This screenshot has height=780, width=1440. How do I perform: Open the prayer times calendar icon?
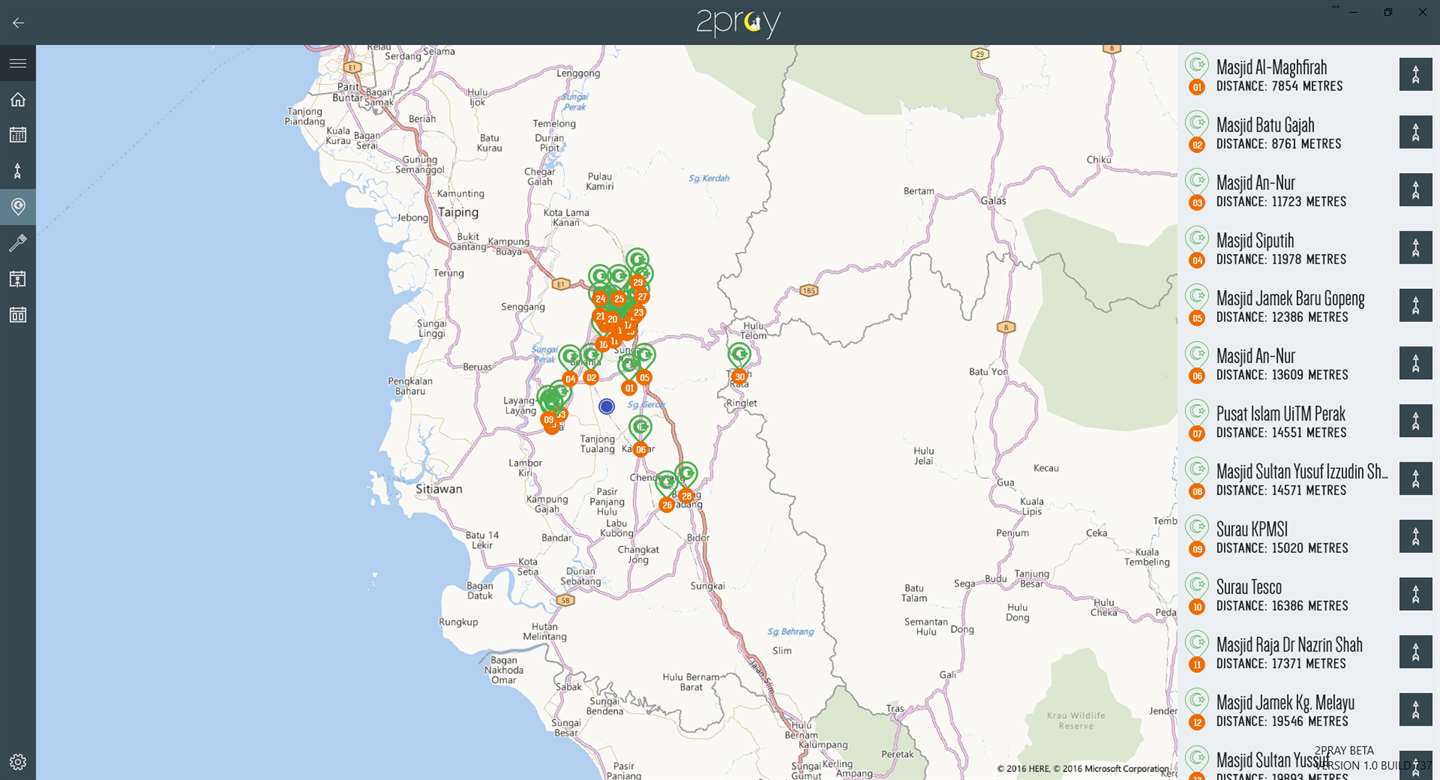tap(18, 135)
